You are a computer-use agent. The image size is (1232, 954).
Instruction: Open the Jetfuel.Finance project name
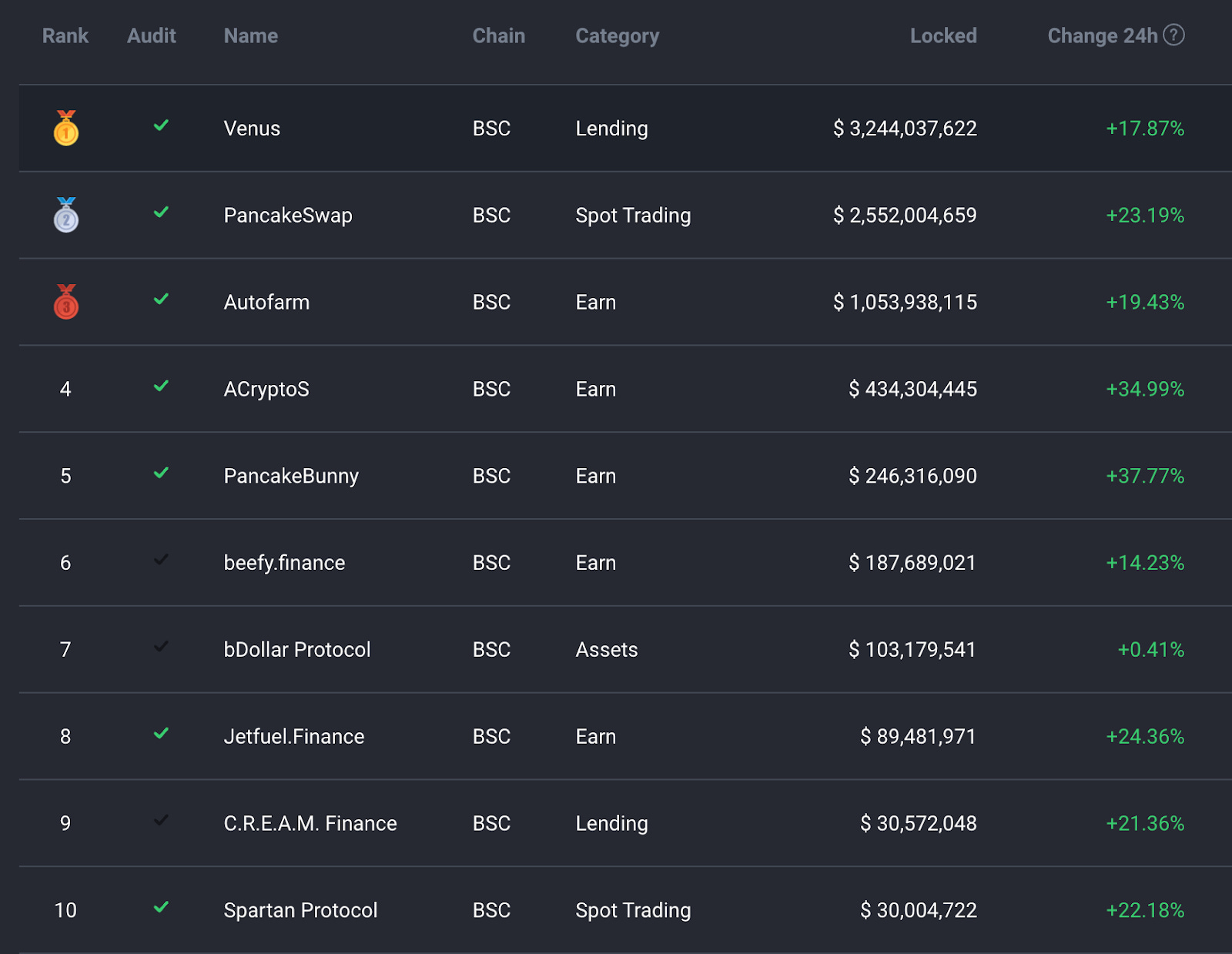tap(294, 737)
